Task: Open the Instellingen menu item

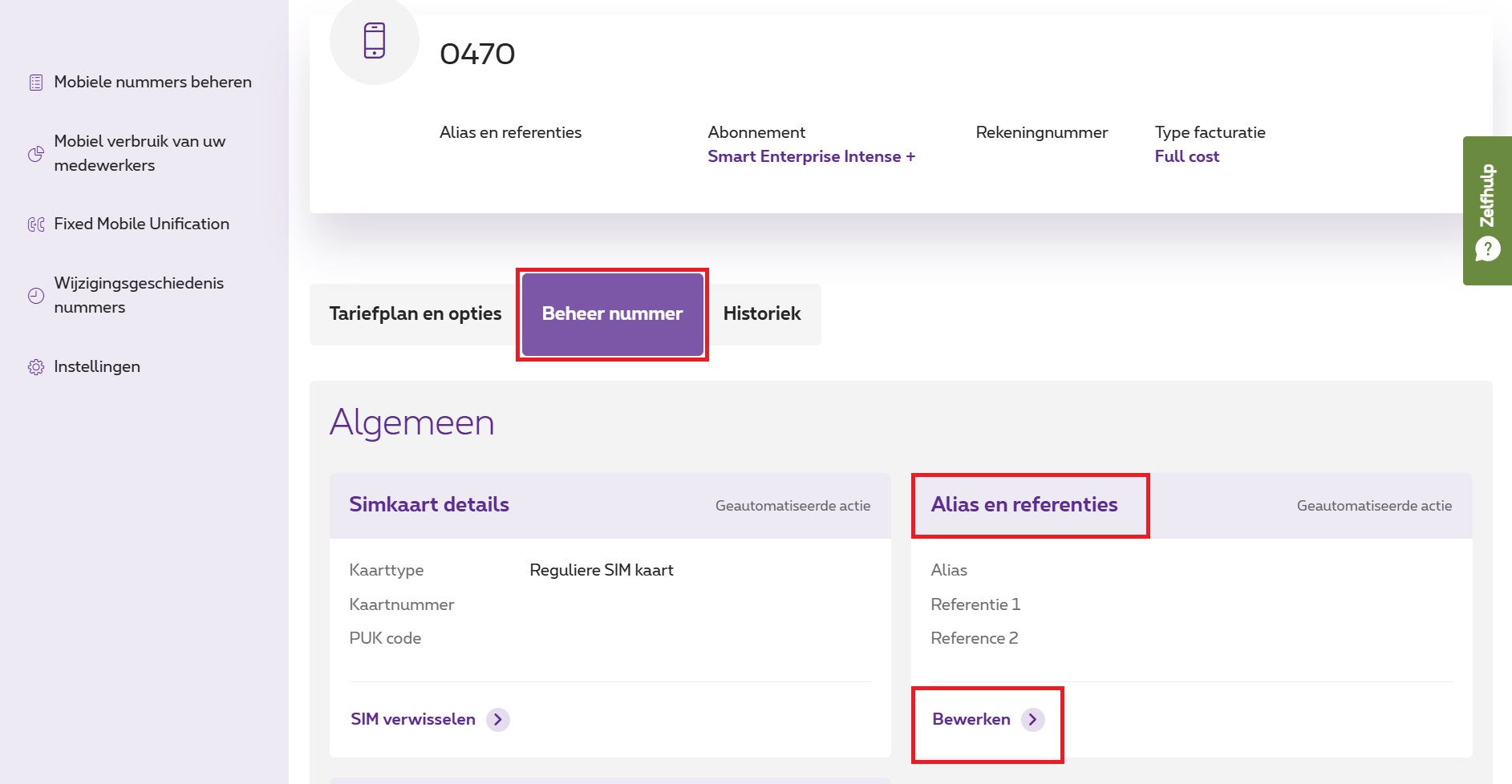Action: (97, 366)
